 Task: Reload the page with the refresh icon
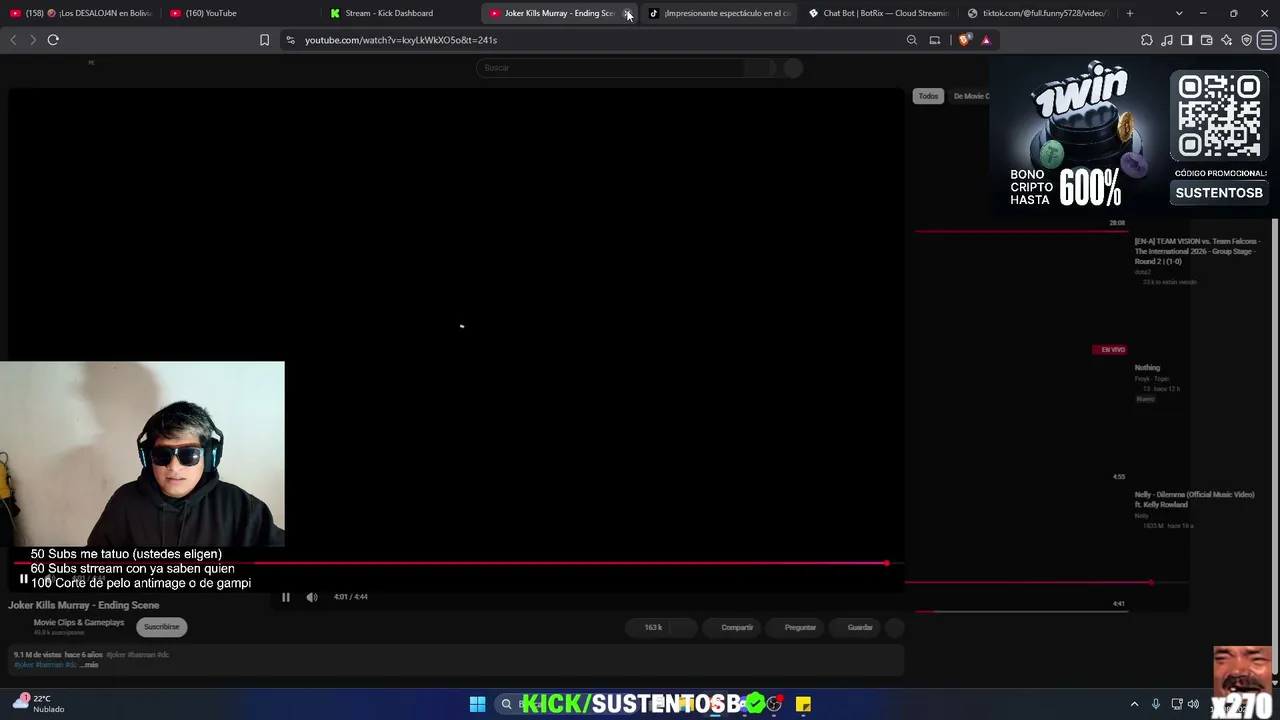(53, 40)
